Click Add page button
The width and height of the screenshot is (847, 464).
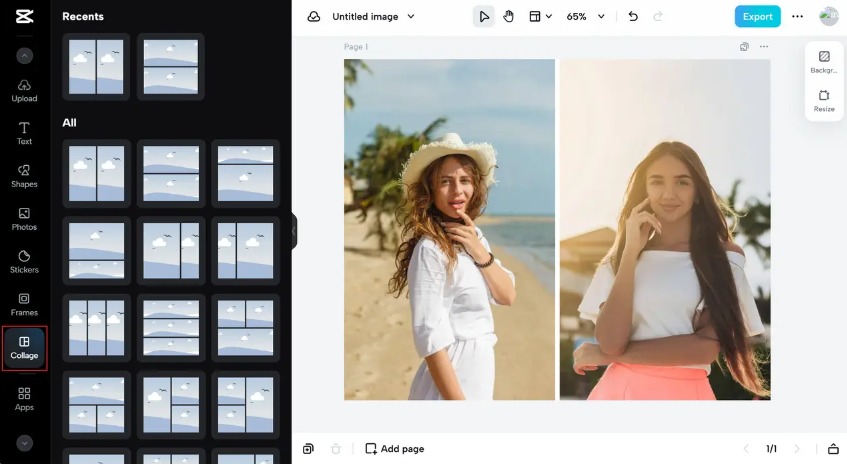coord(395,449)
